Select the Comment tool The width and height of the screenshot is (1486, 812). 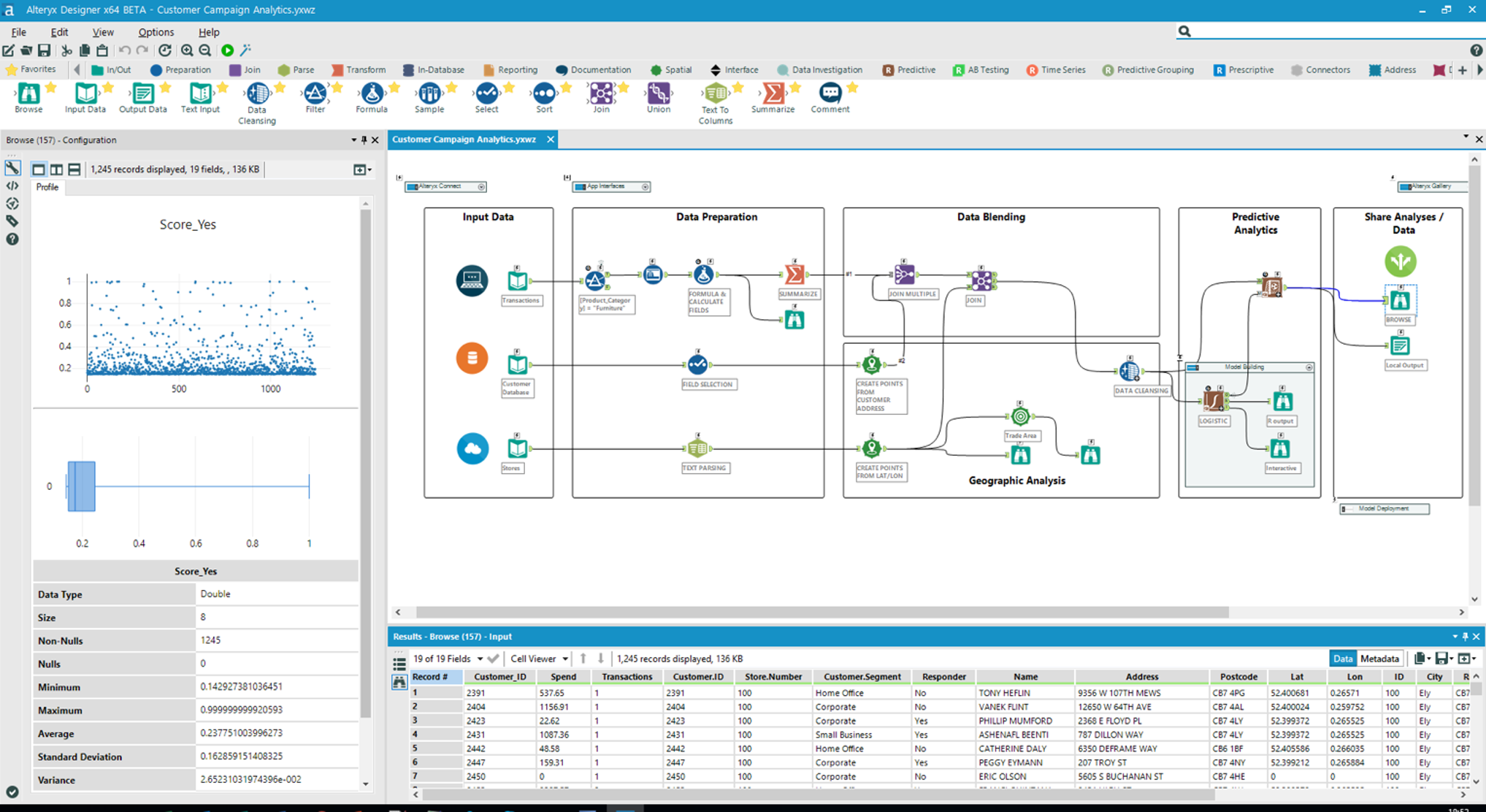(x=829, y=97)
